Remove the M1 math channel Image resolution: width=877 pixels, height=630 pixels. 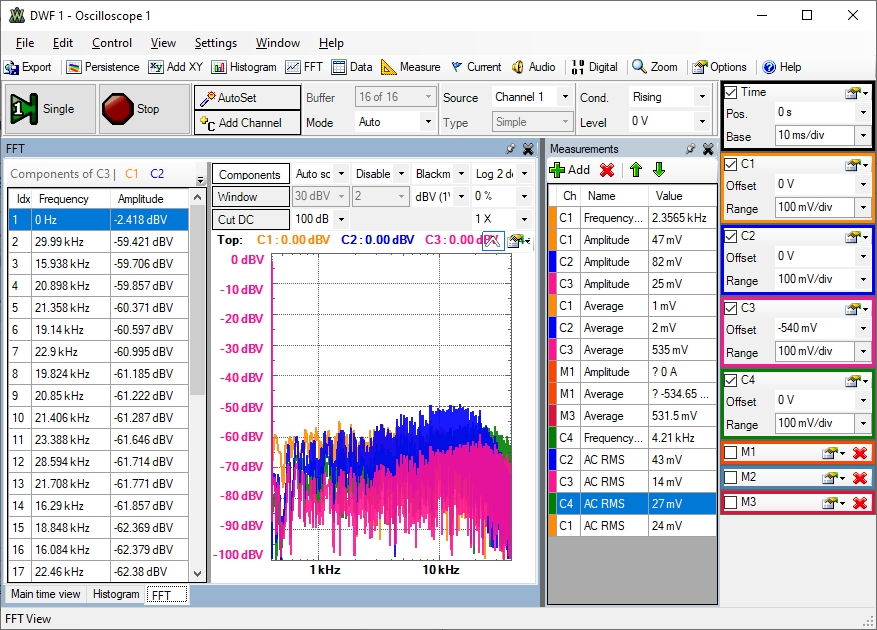coord(859,454)
